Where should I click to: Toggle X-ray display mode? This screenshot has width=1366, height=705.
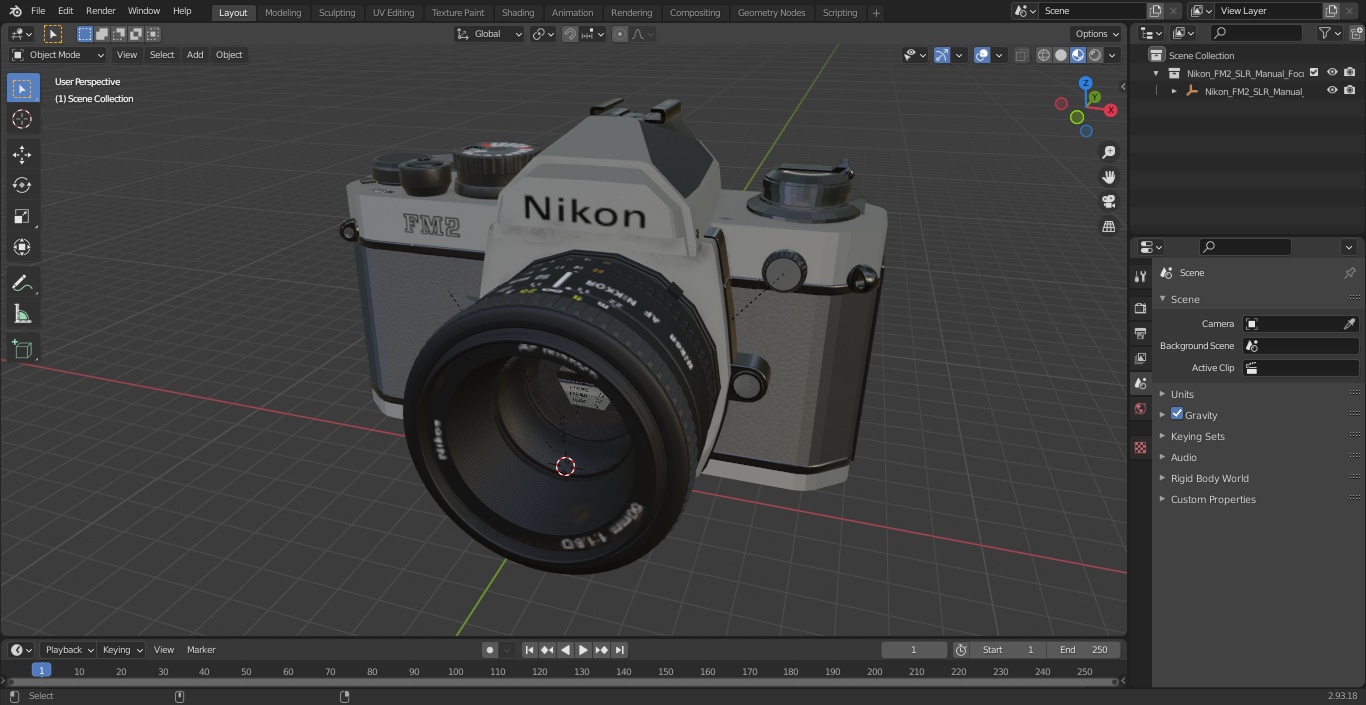[x=1021, y=55]
